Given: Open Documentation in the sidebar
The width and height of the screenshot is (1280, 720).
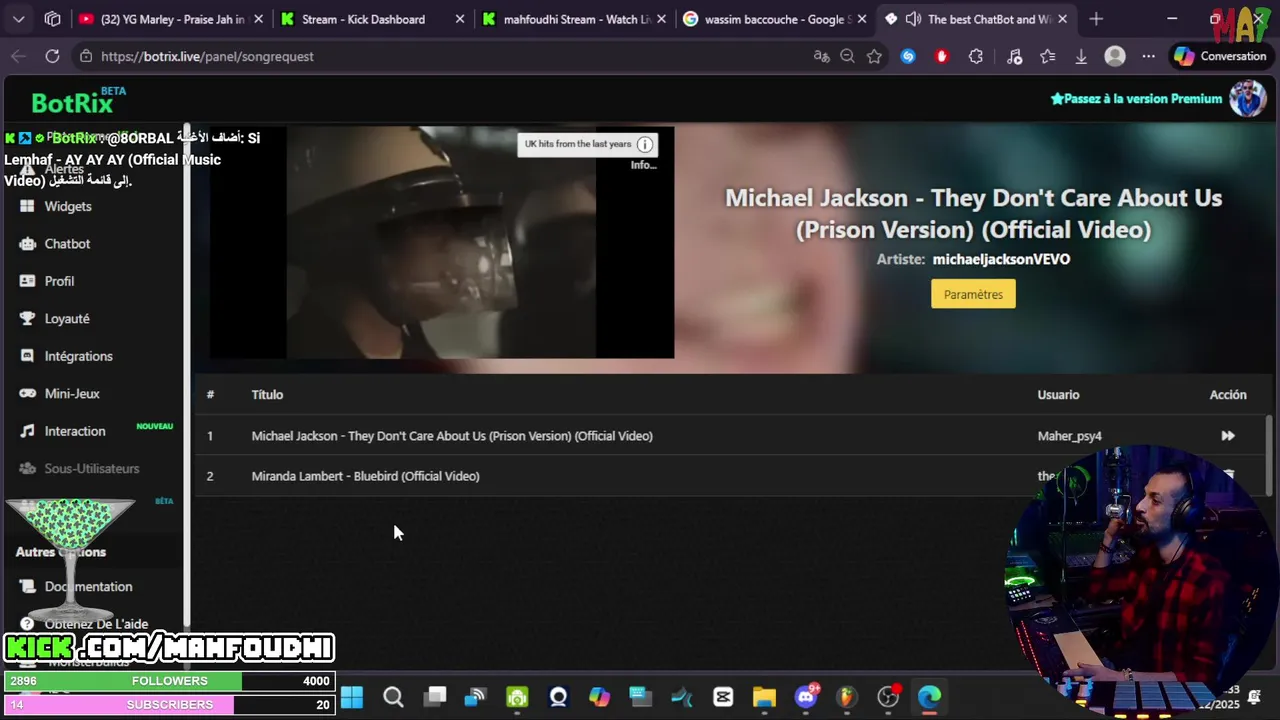Looking at the screenshot, I should pos(88,587).
